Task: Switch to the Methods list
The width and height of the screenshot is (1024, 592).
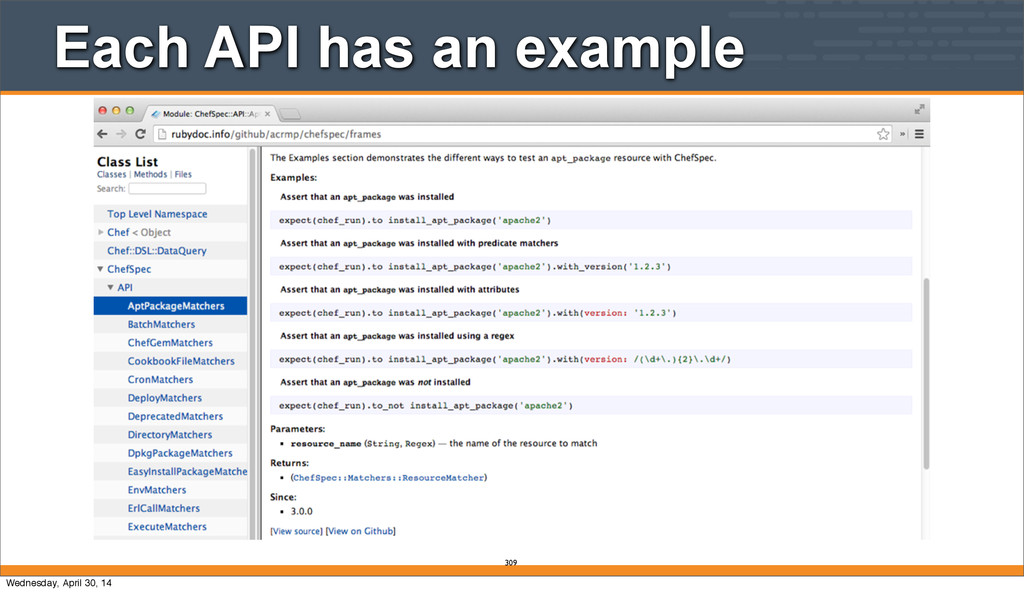Action: pyautogui.click(x=150, y=174)
